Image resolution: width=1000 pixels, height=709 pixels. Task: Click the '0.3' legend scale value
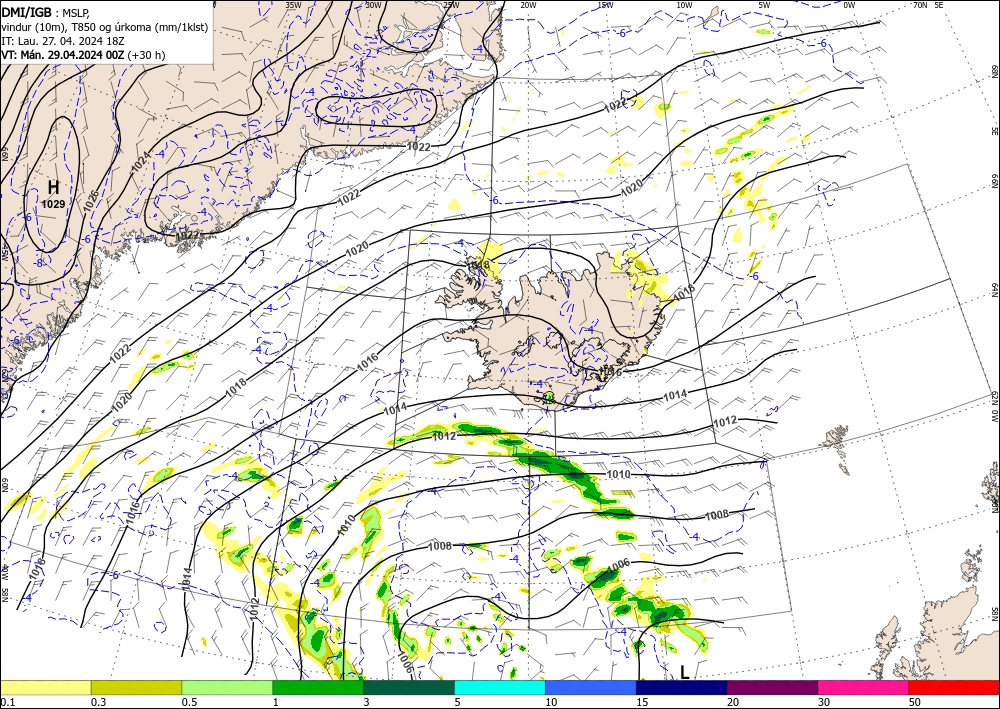click(x=98, y=702)
